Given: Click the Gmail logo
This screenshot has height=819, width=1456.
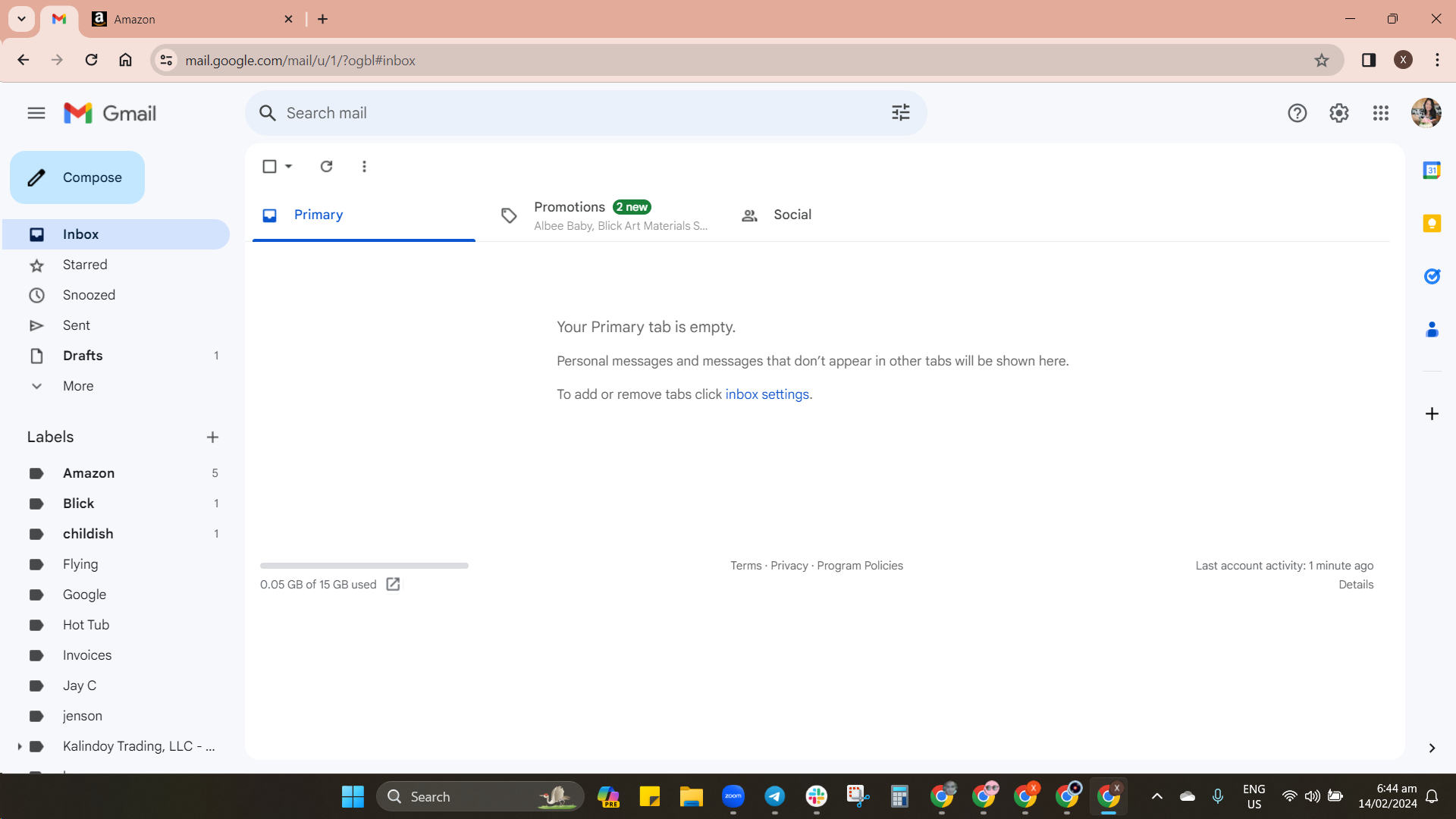Looking at the screenshot, I should (110, 113).
